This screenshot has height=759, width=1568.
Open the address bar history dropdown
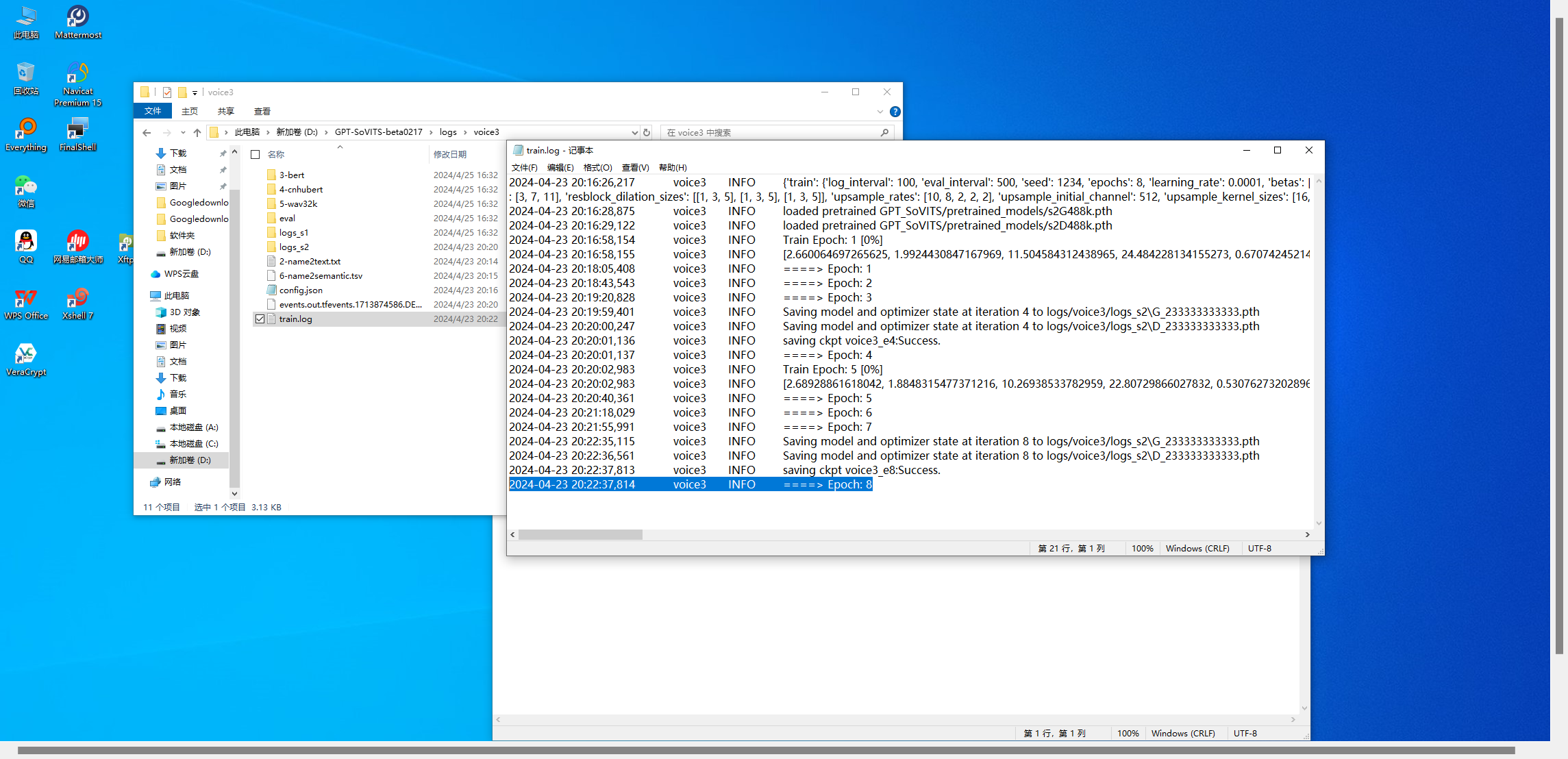coord(634,132)
